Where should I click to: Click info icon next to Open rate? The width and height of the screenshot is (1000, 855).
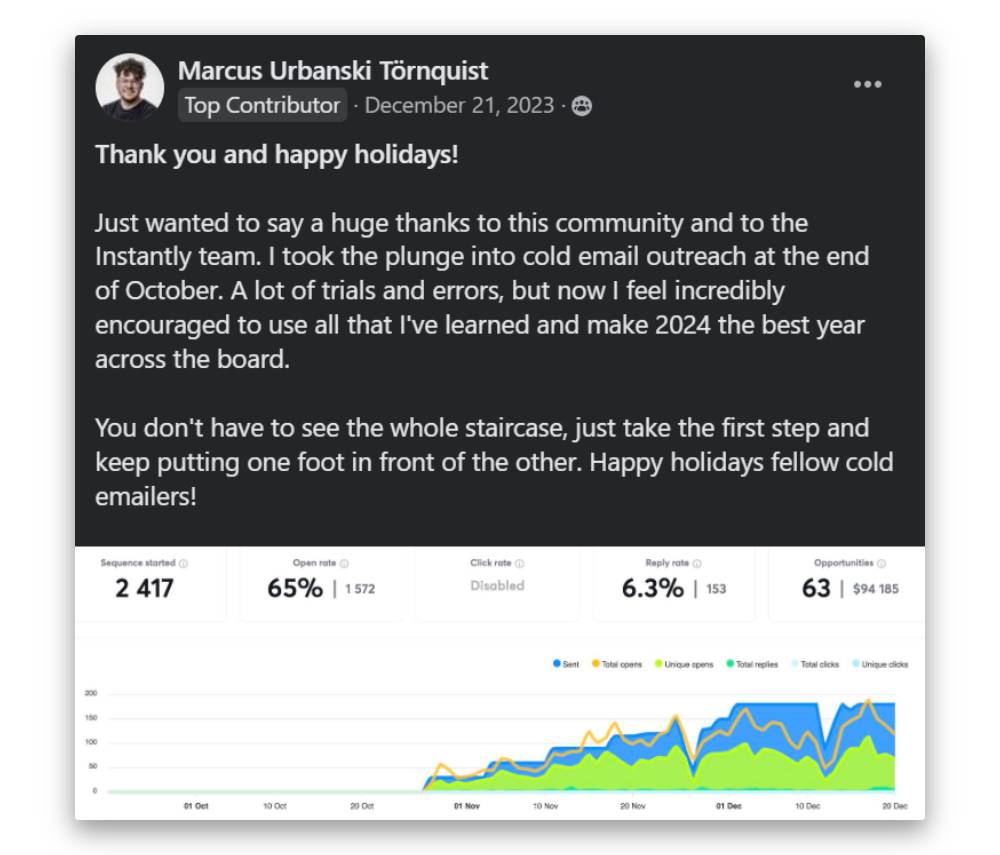click(345, 564)
